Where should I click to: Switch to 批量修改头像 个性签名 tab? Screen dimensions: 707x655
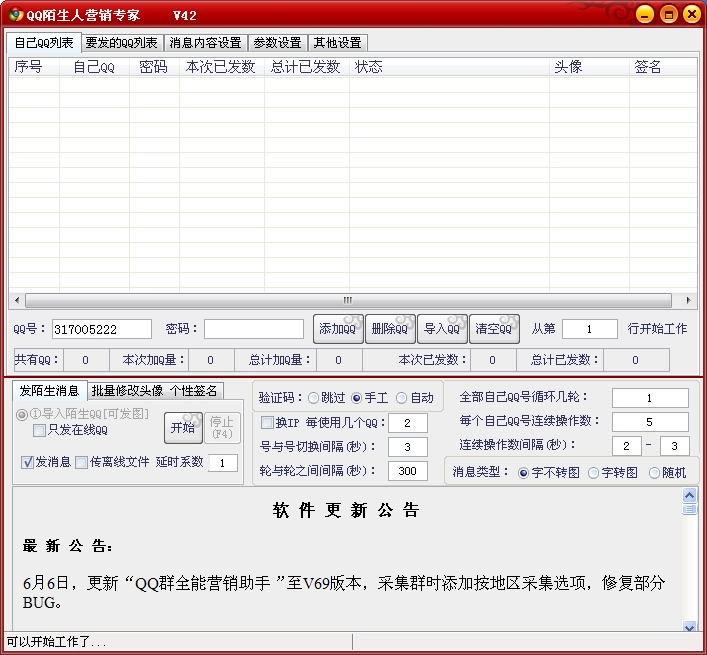pyautogui.click(x=154, y=391)
